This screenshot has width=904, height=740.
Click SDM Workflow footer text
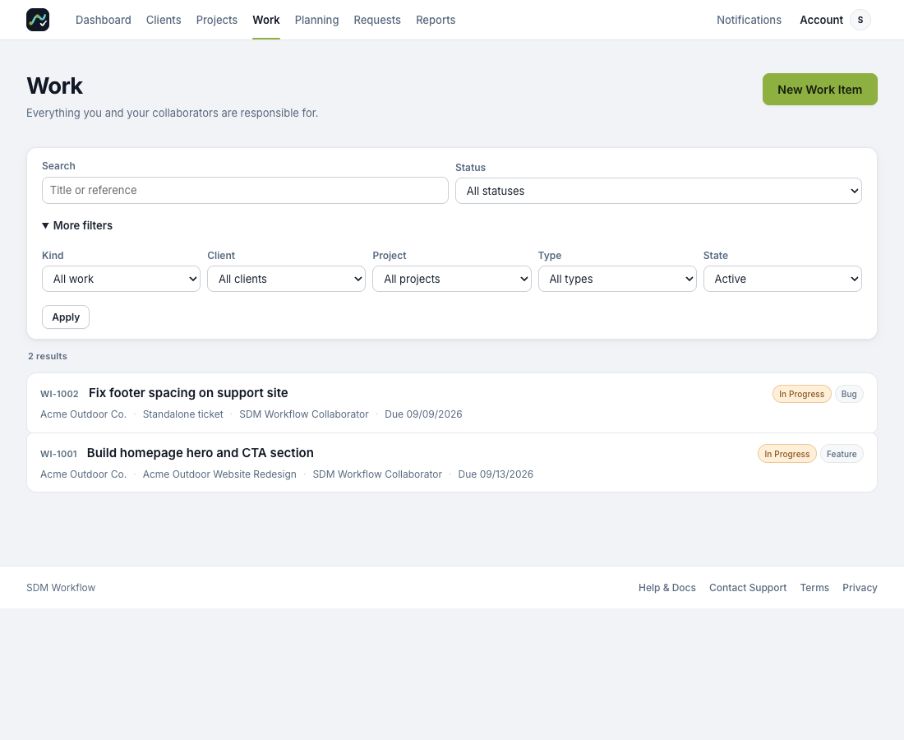(61, 587)
